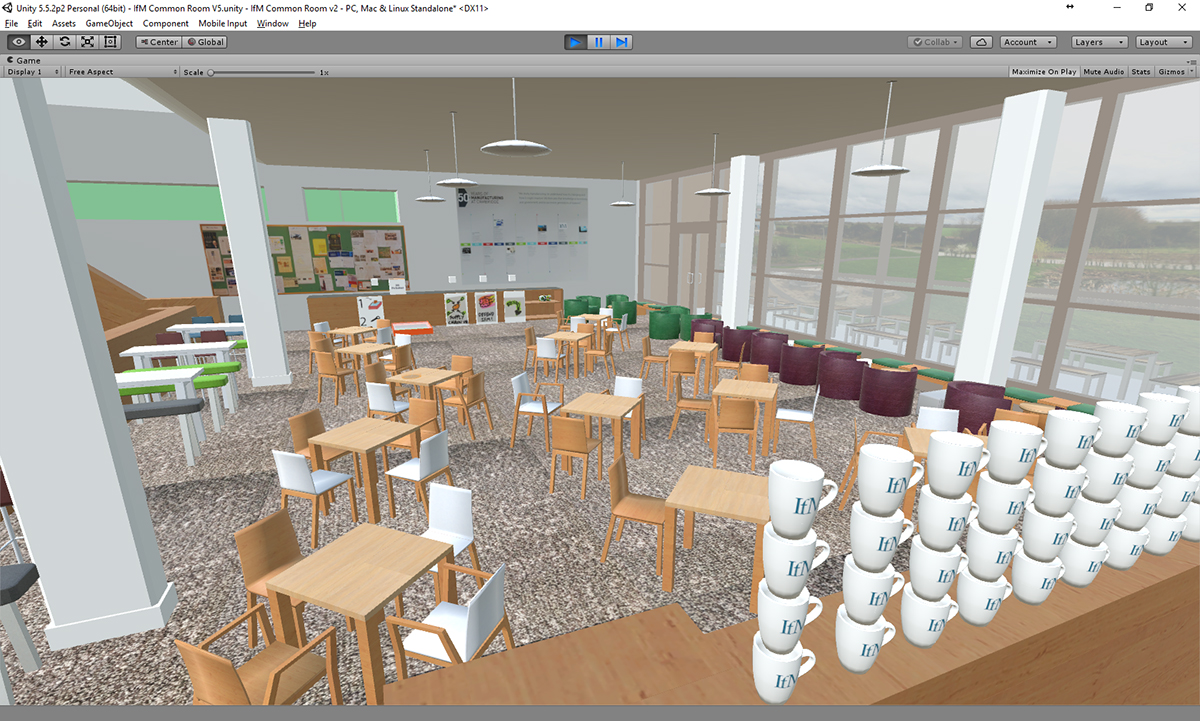This screenshot has width=1200, height=721.
Task: Toggle pivot mode Center button
Action: click(x=158, y=42)
